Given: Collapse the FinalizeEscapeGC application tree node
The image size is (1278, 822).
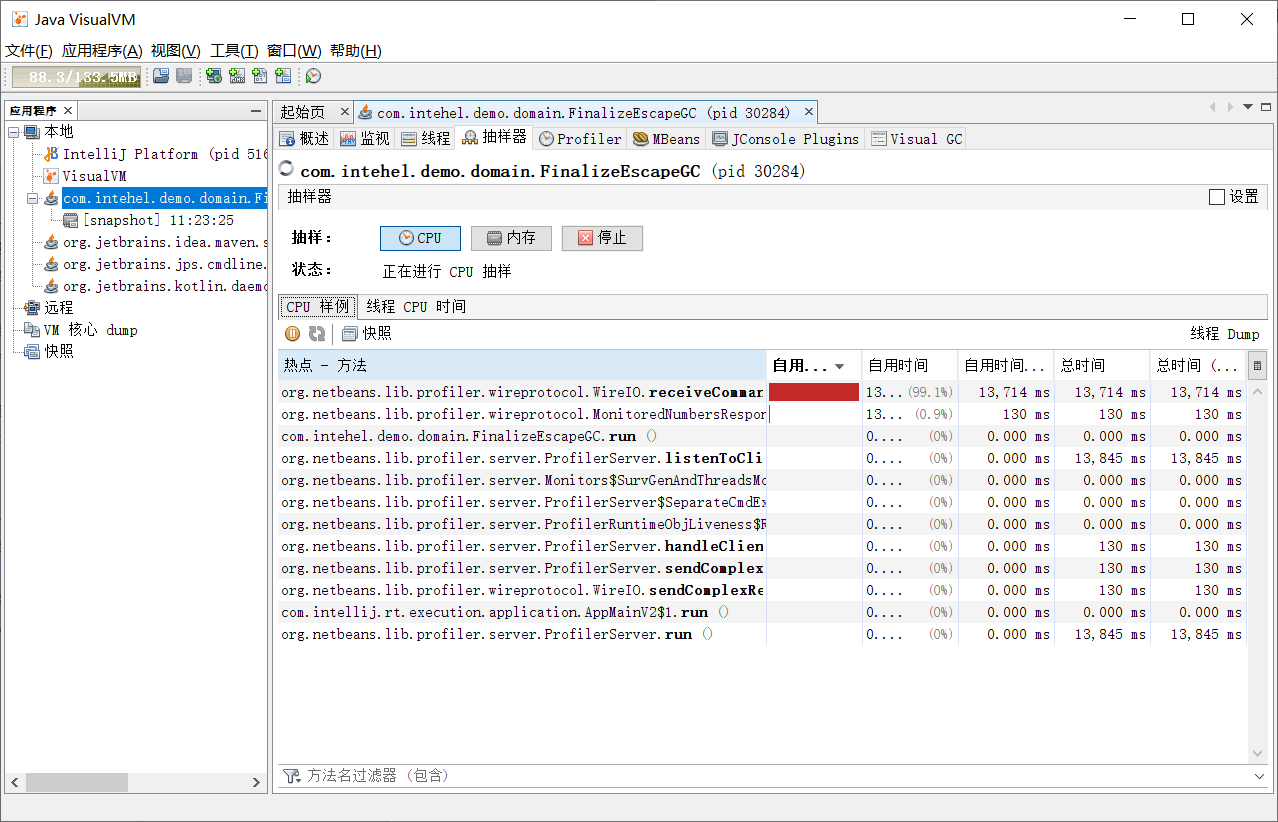Looking at the screenshot, I should pyautogui.click(x=33, y=198).
